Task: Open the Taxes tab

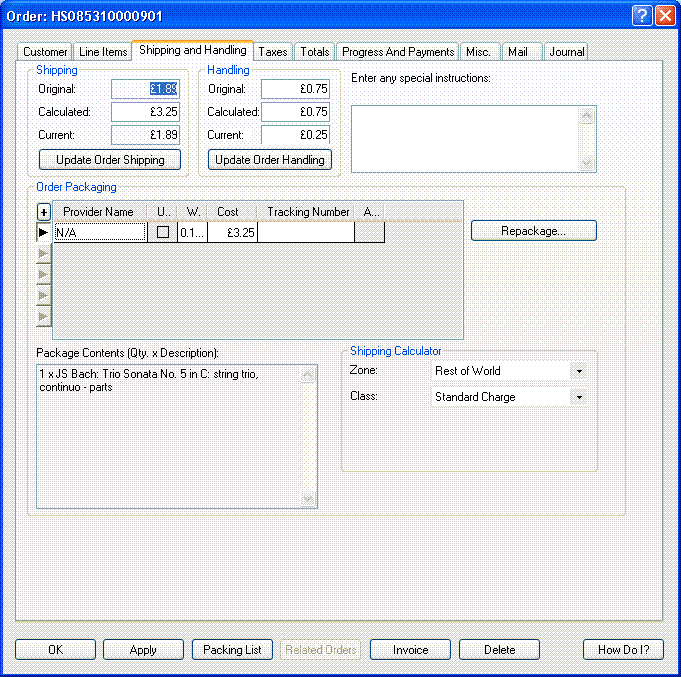Action: tap(272, 52)
